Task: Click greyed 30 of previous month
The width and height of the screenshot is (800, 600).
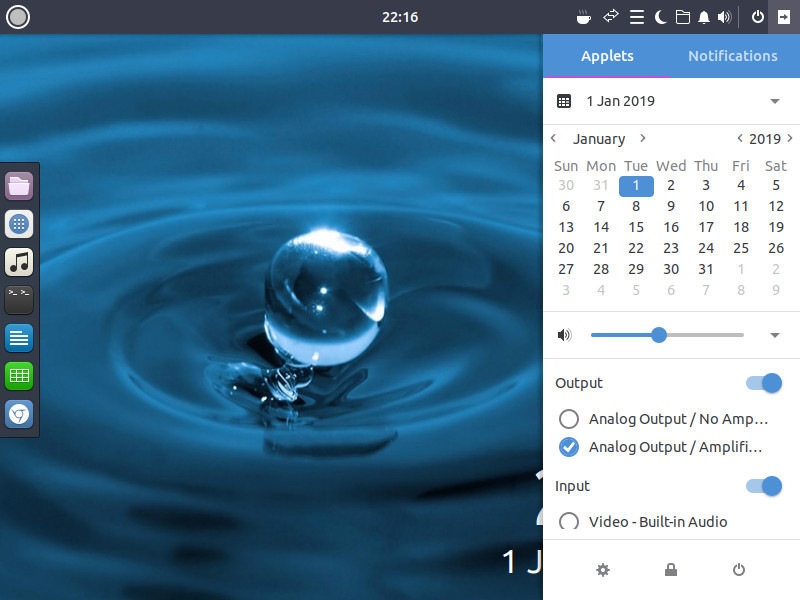Action: click(566, 186)
